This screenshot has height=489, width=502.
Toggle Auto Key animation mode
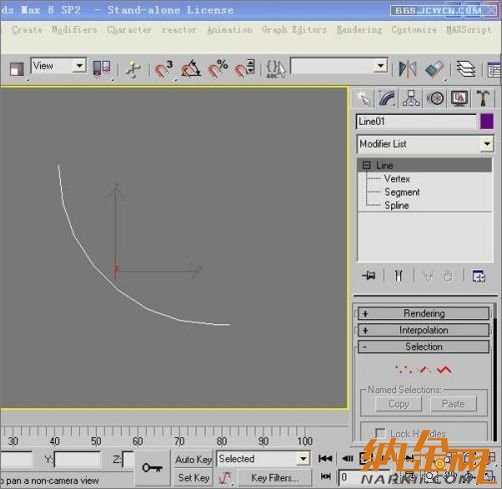(193, 459)
